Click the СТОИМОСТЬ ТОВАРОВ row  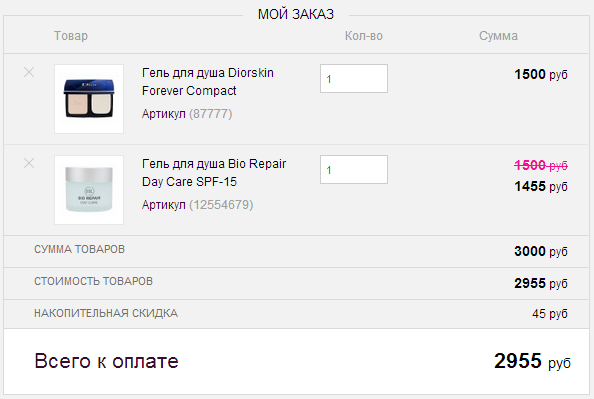pyautogui.click(x=297, y=283)
